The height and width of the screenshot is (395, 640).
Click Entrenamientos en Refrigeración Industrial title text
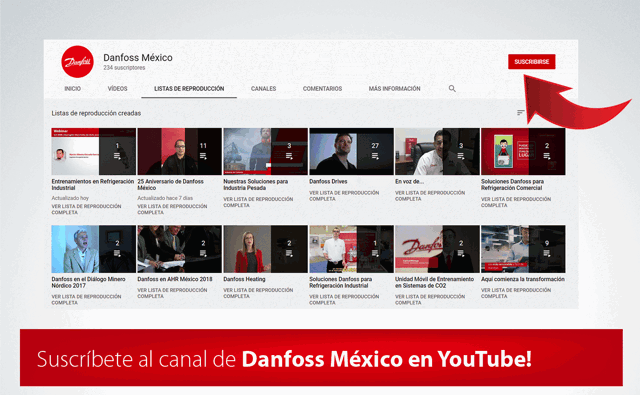(x=93, y=184)
